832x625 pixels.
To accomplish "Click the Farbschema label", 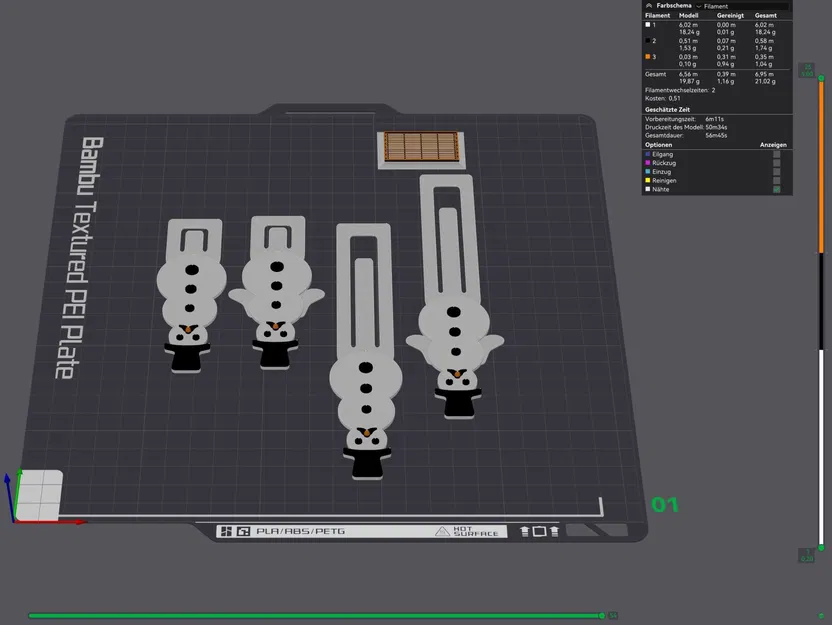I will click(673, 6).
